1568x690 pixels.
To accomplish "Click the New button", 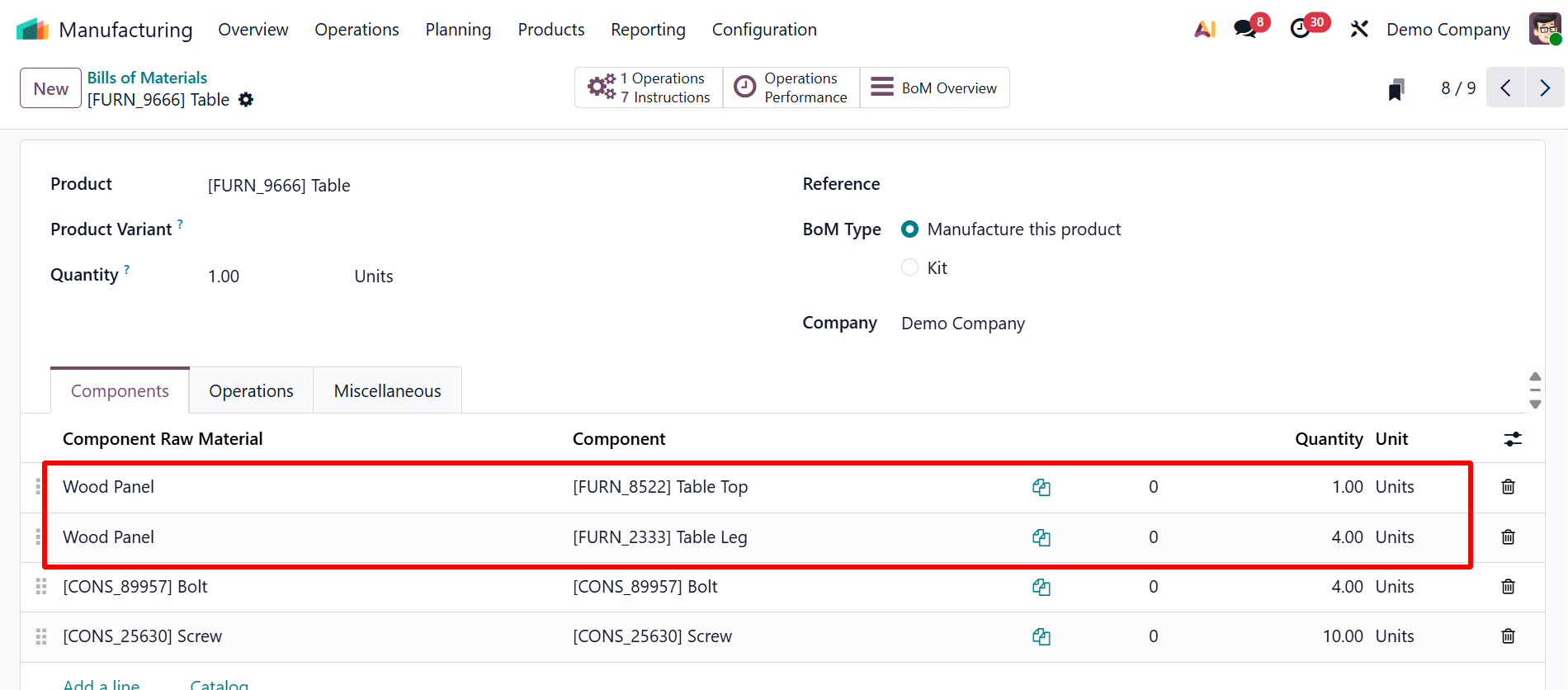I will coord(50,88).
